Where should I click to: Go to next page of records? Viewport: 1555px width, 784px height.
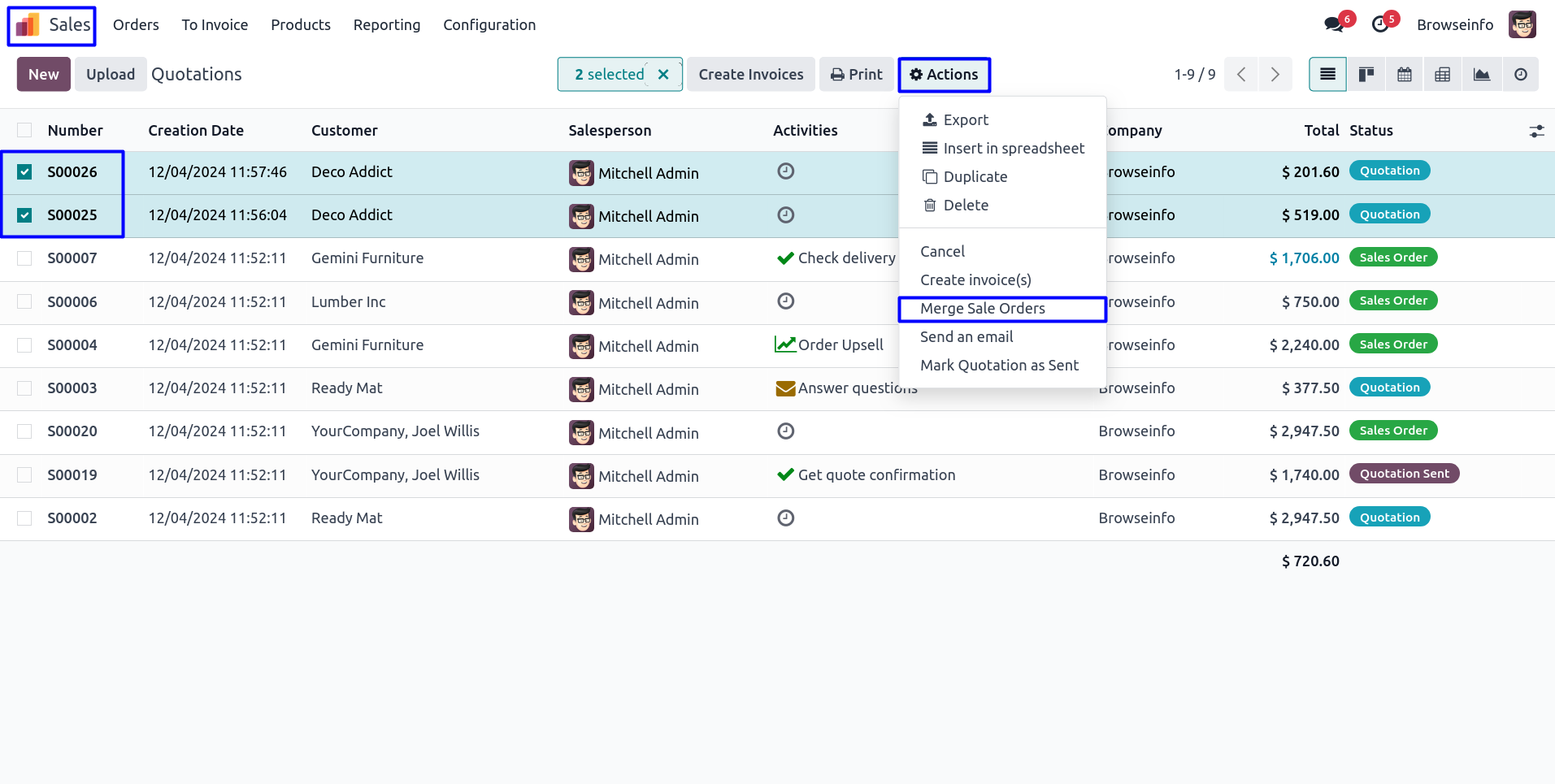pyautogui.click(x=1275, y=75)
